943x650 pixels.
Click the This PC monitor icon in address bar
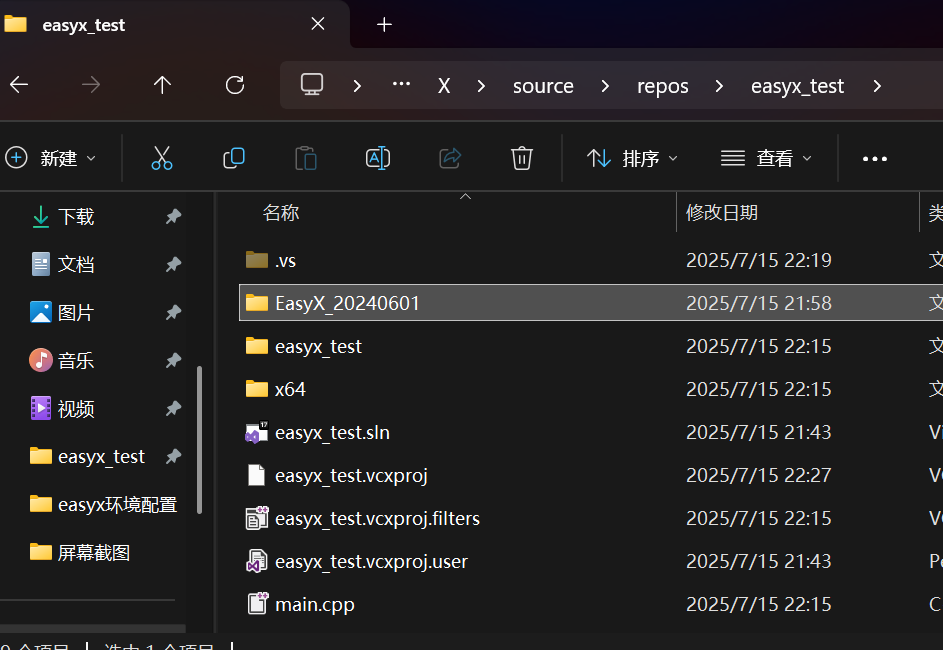[312, 85]
